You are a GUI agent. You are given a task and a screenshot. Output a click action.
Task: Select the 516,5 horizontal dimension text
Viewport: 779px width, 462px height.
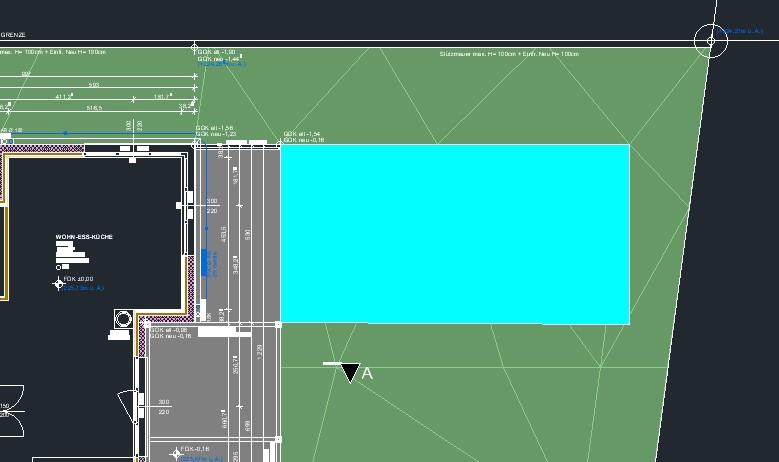[95, 107]
